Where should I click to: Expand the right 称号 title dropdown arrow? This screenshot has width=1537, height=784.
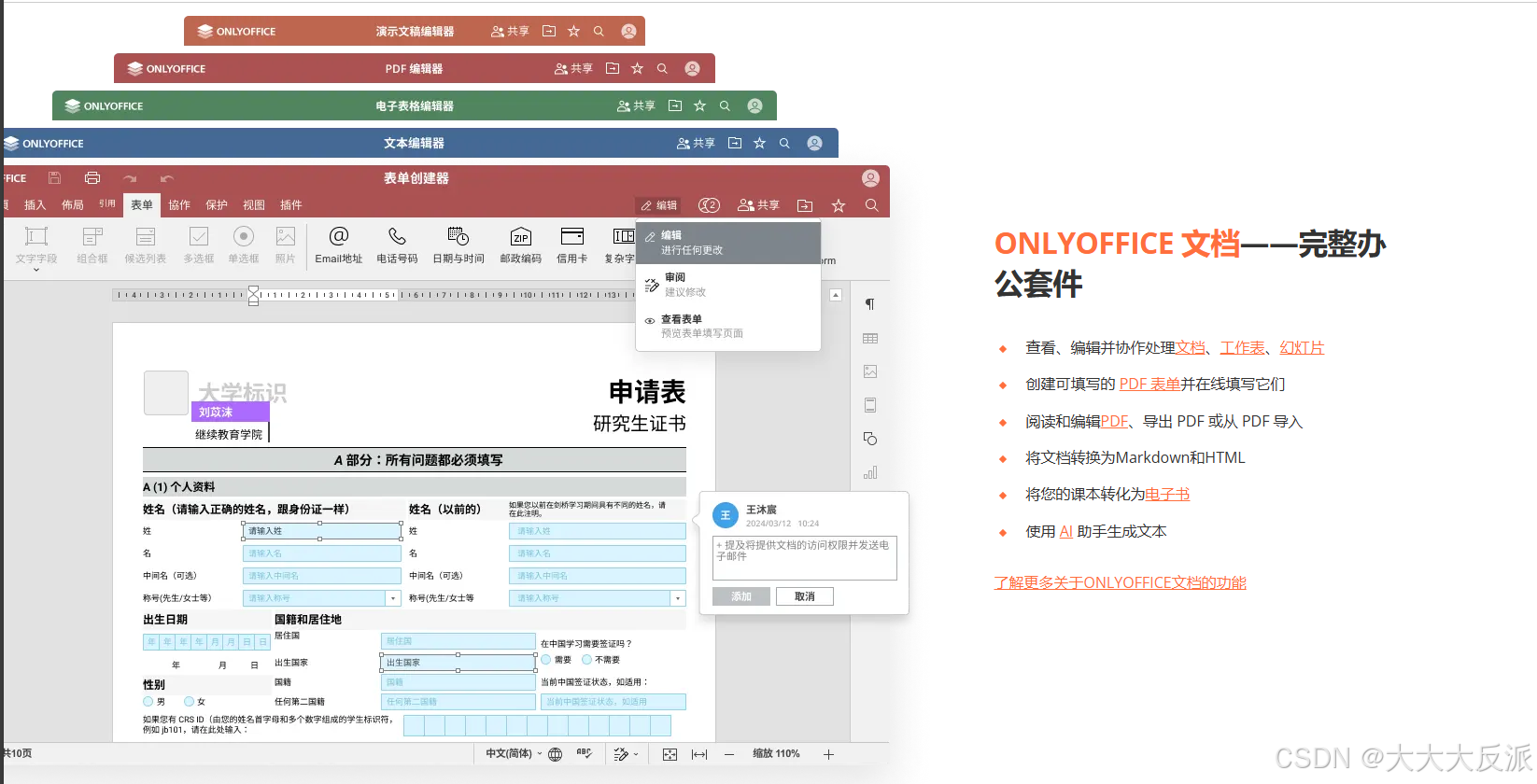pyautogui.click(x=678, y=598)
